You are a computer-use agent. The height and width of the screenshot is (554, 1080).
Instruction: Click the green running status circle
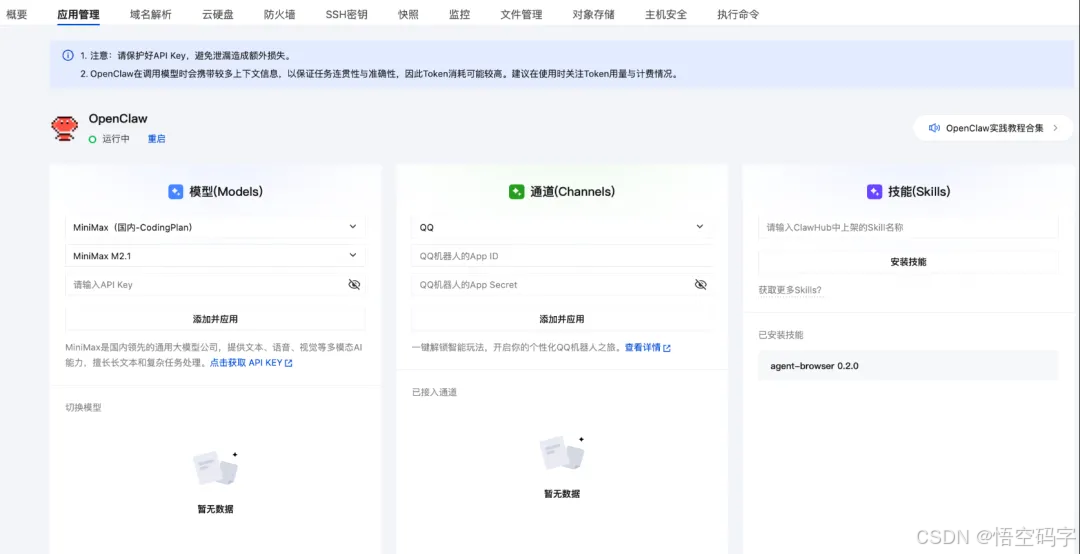[92, 139]
